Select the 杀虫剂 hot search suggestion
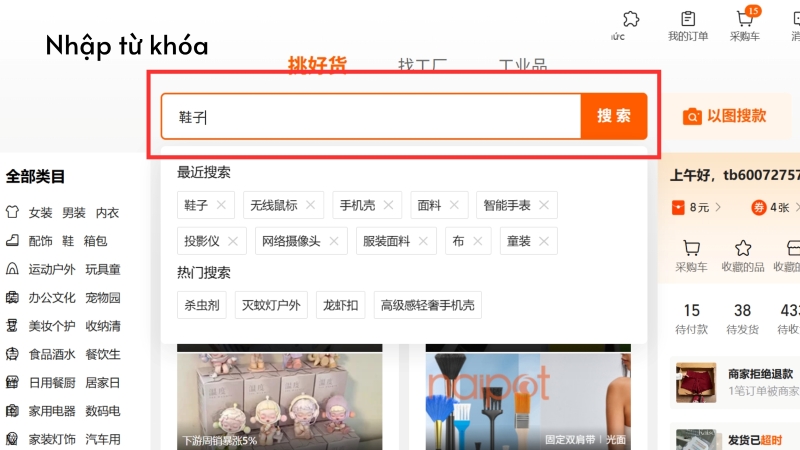Image resolution: width=800 pixels, height=450 pixels. pos(202,305)
